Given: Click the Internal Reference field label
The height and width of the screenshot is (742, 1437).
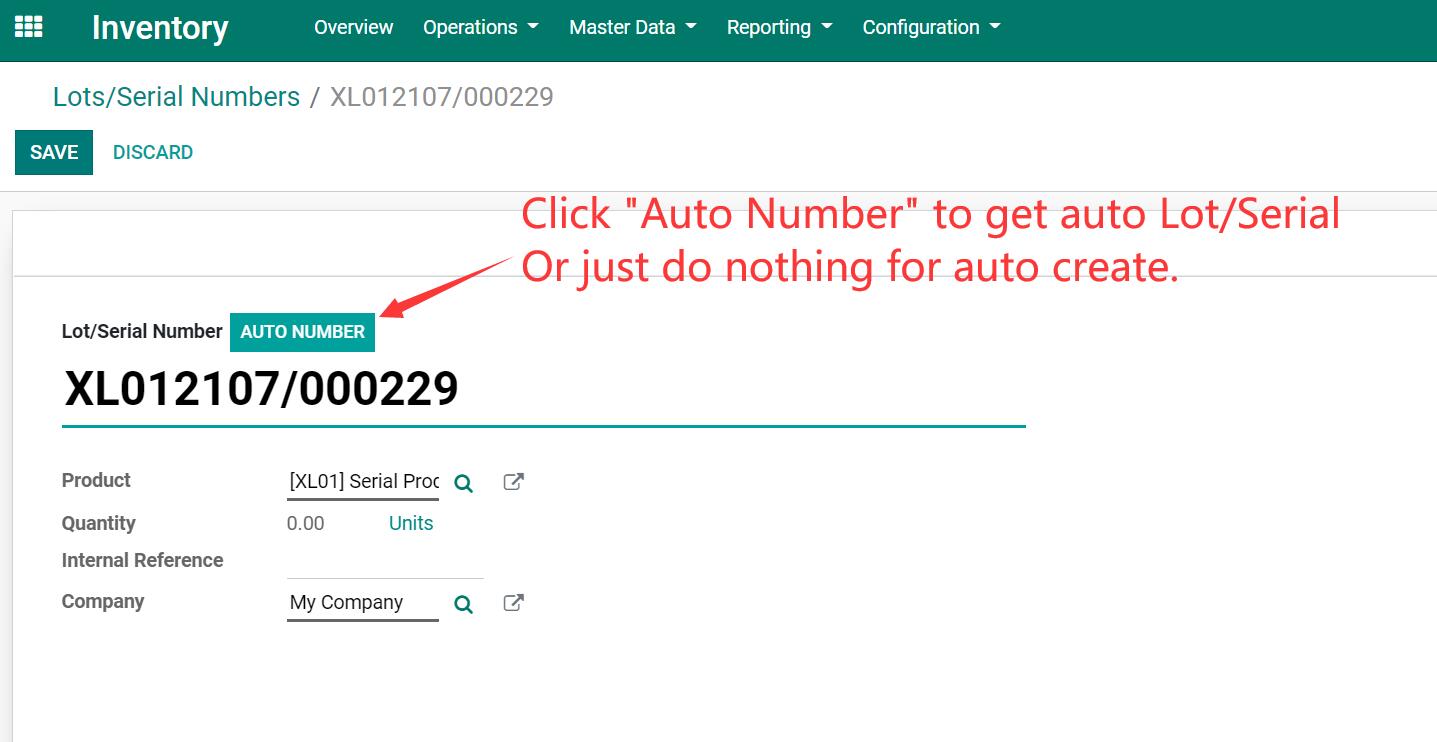Looking at the screenshot, I should 142,560.
